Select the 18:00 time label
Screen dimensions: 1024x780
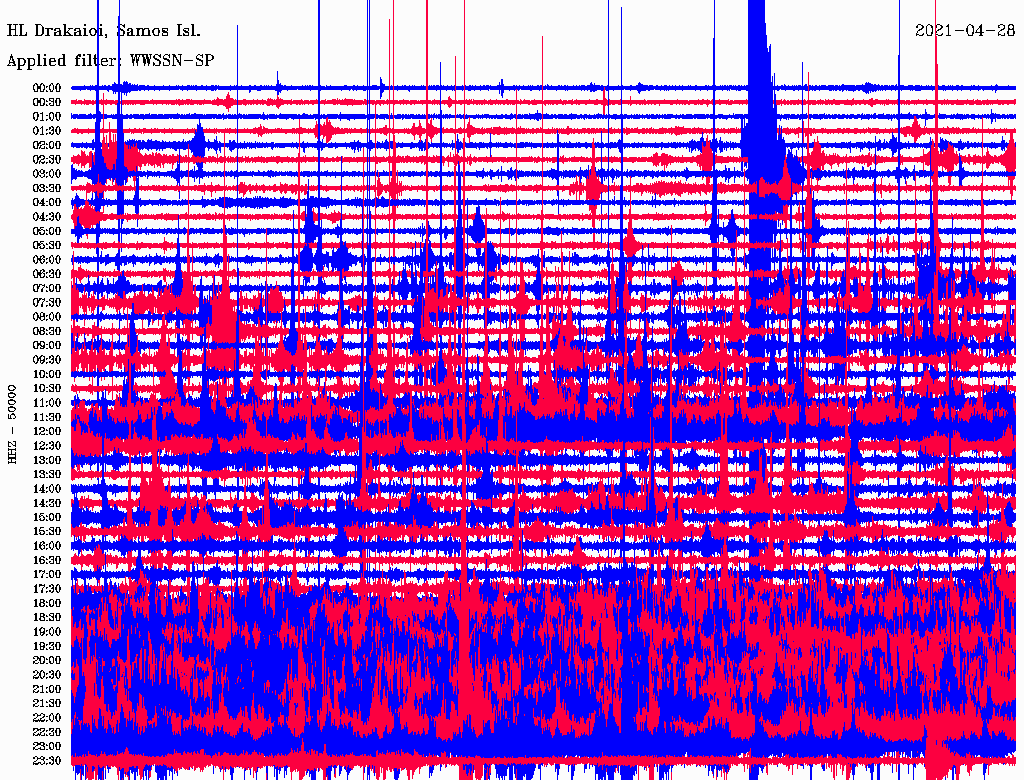tap(47, 604)
